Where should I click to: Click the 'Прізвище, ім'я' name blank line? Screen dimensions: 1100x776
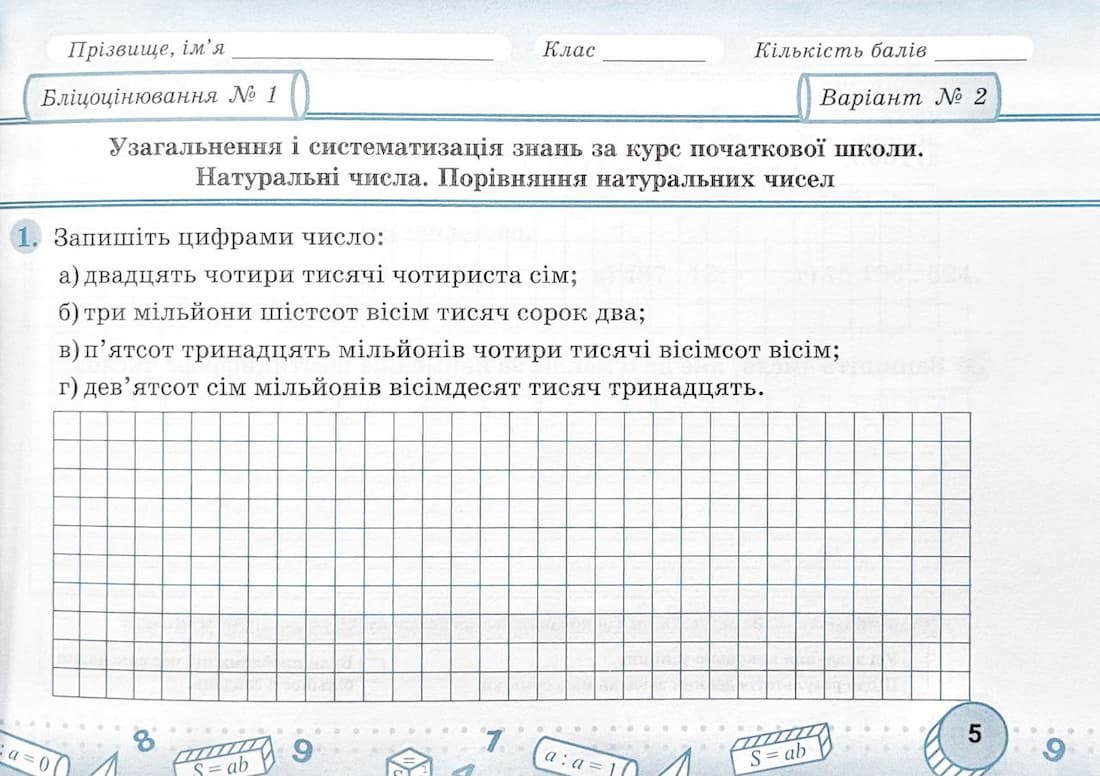363,58
